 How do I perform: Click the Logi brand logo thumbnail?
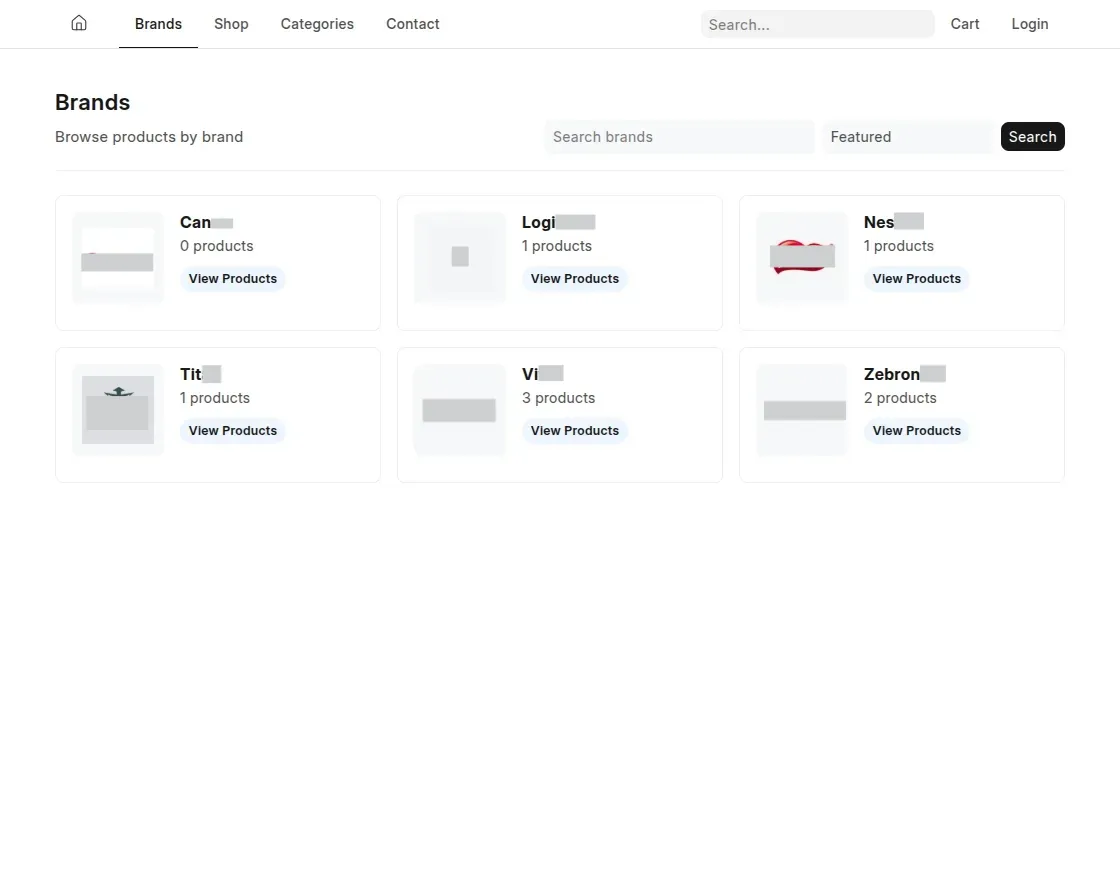(460, 258)
